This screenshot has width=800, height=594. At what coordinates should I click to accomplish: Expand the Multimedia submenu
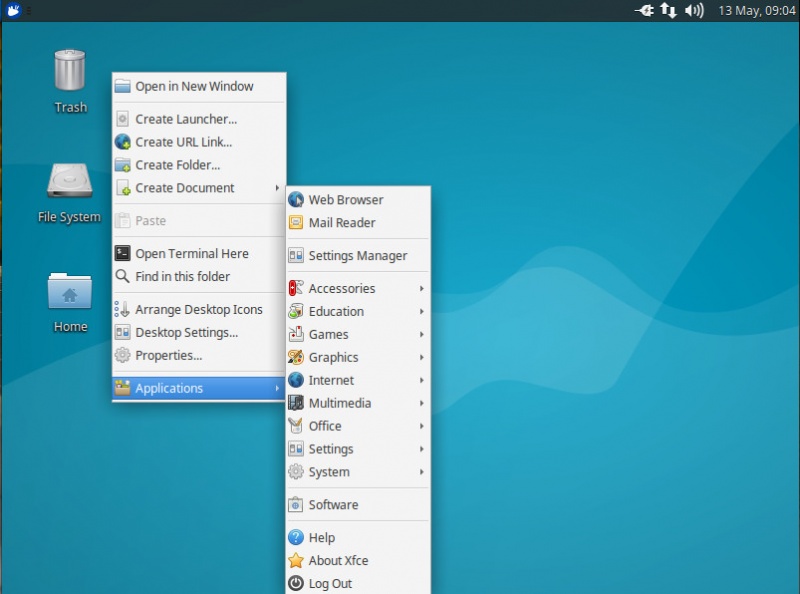coord(340,403)
